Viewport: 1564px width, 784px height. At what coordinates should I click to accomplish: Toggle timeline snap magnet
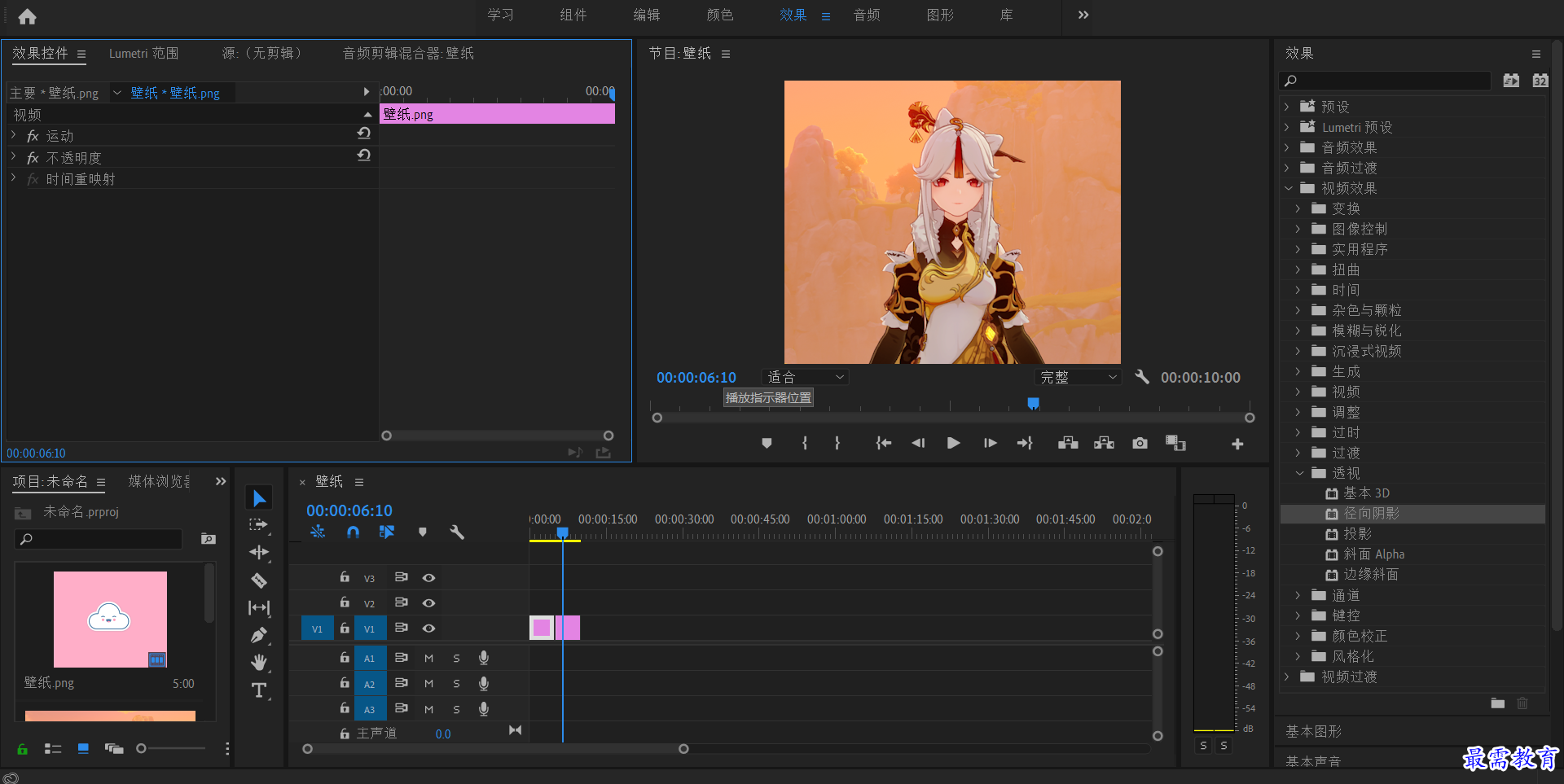pos(353,532)
